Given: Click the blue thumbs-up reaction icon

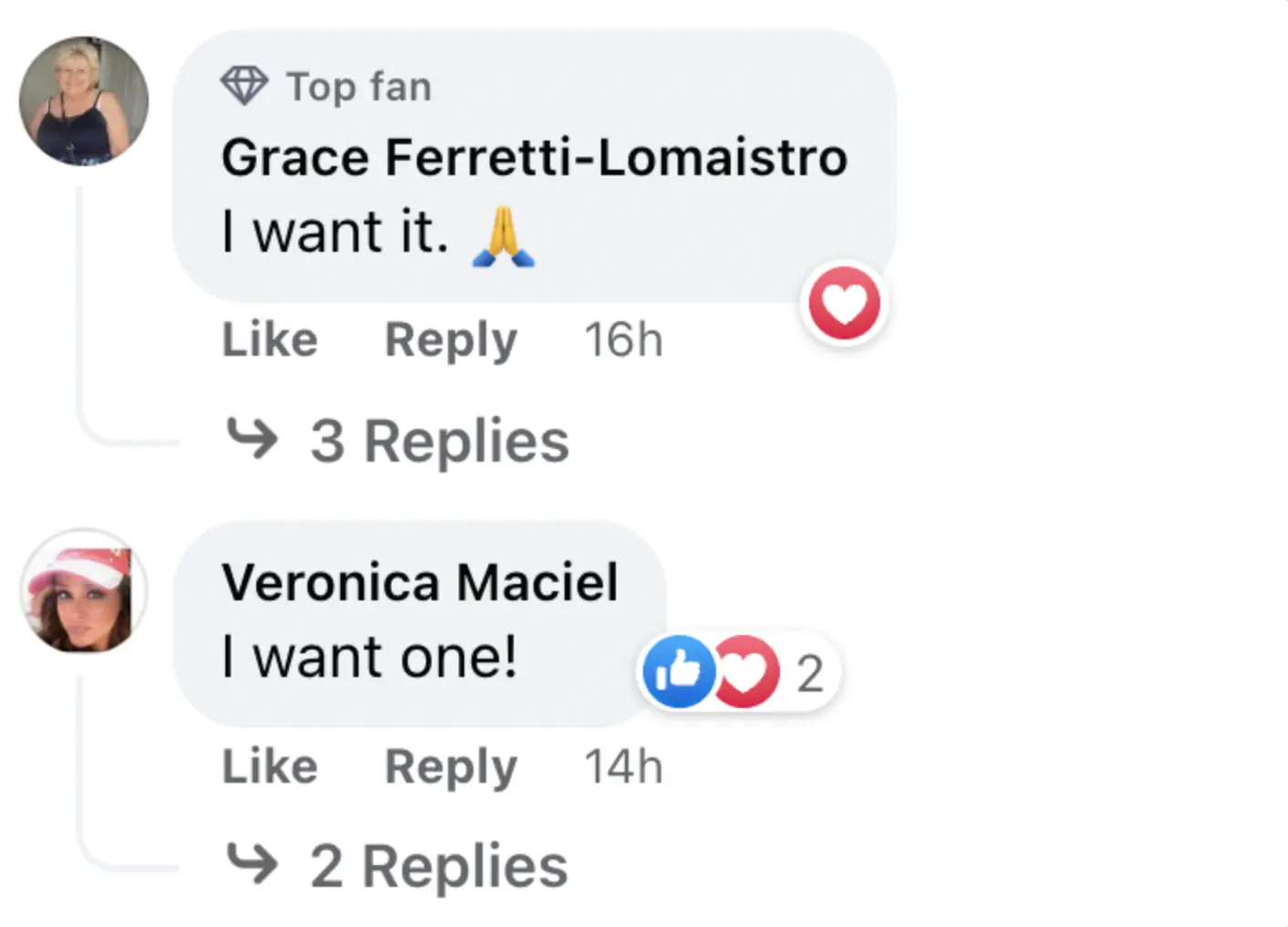Looking at the screenshot, I should point(678,672).
